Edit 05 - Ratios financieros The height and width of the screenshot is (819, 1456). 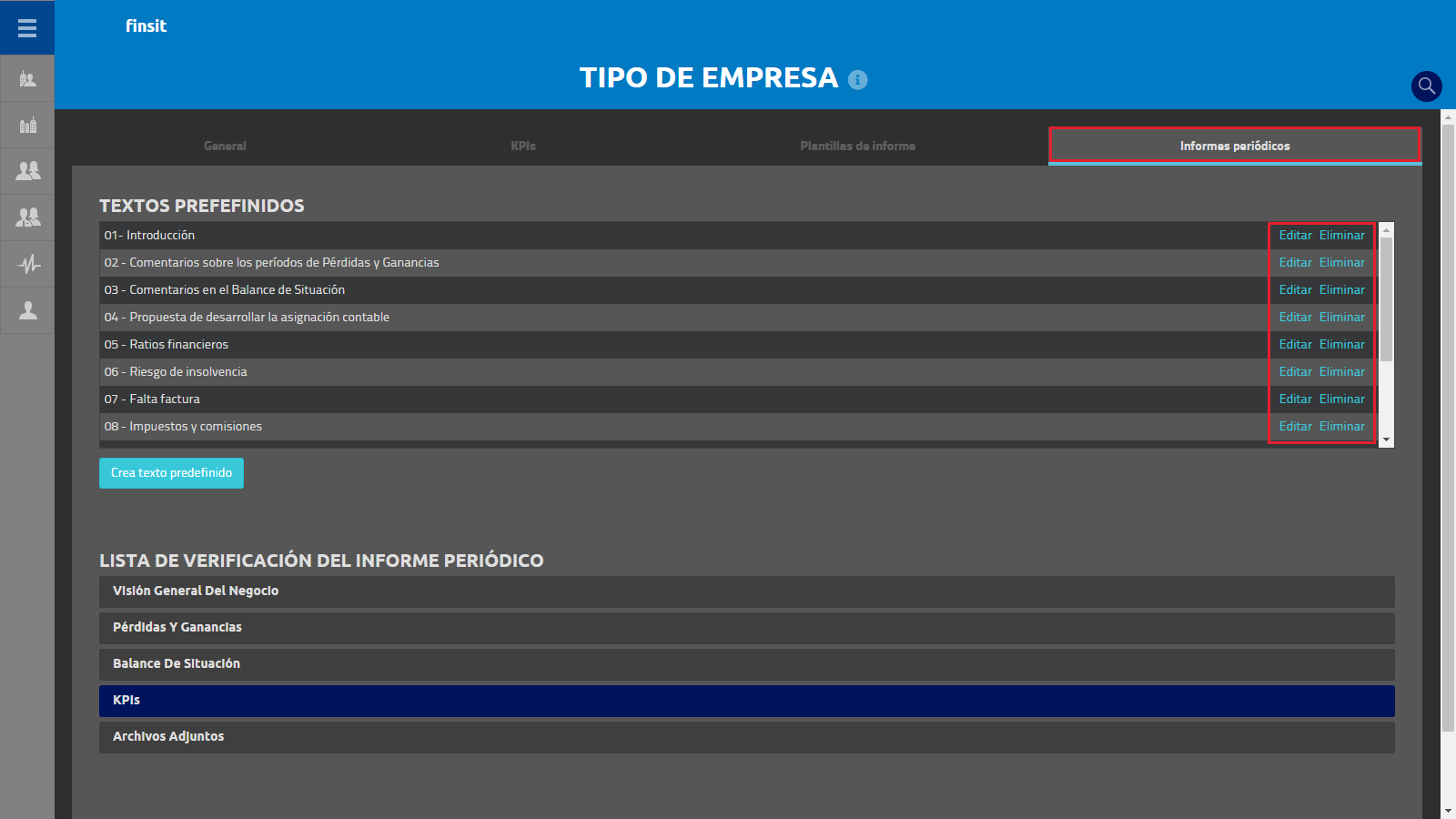point(1295,344)
